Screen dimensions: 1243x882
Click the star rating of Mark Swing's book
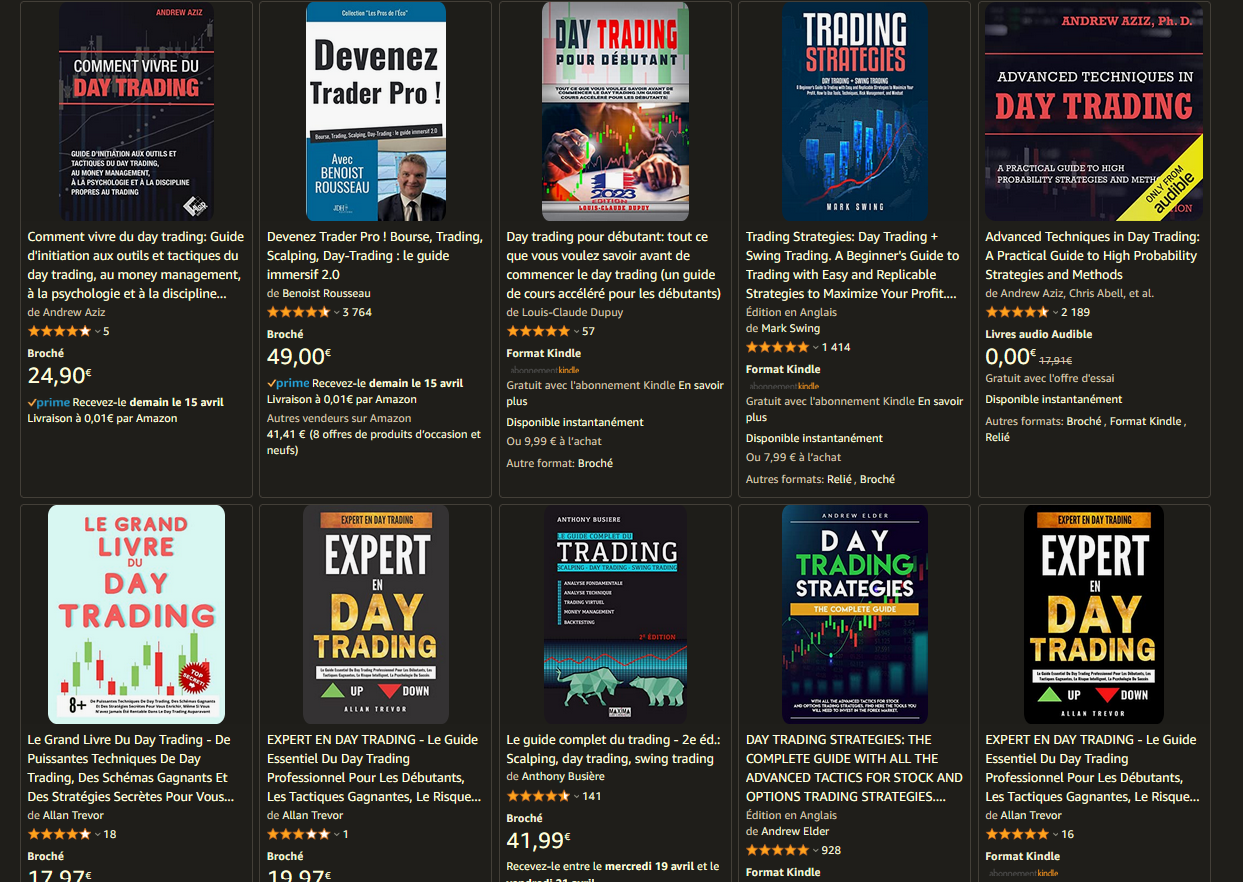777,347
